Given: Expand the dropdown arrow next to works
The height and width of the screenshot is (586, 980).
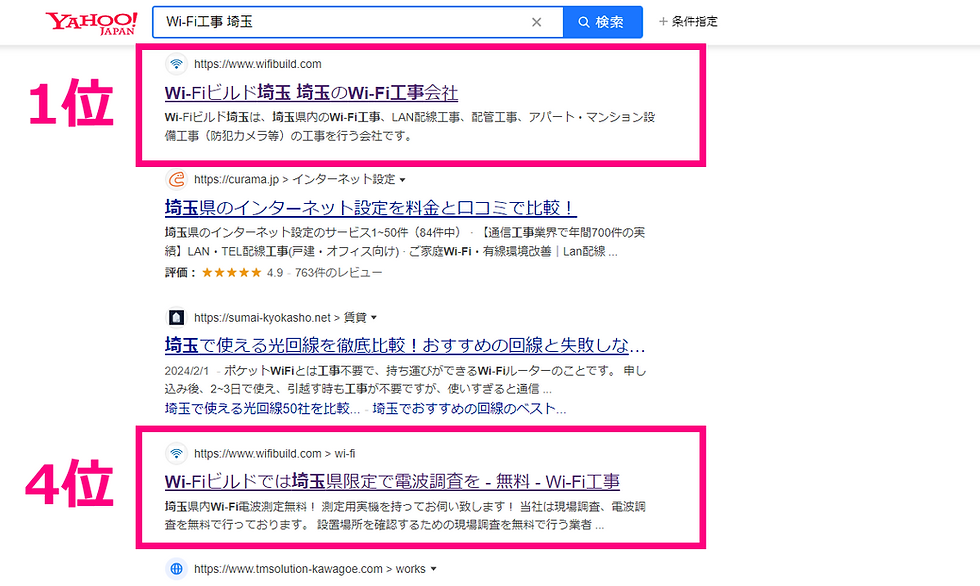Looking at the screenshot, I should pos(433,570).
